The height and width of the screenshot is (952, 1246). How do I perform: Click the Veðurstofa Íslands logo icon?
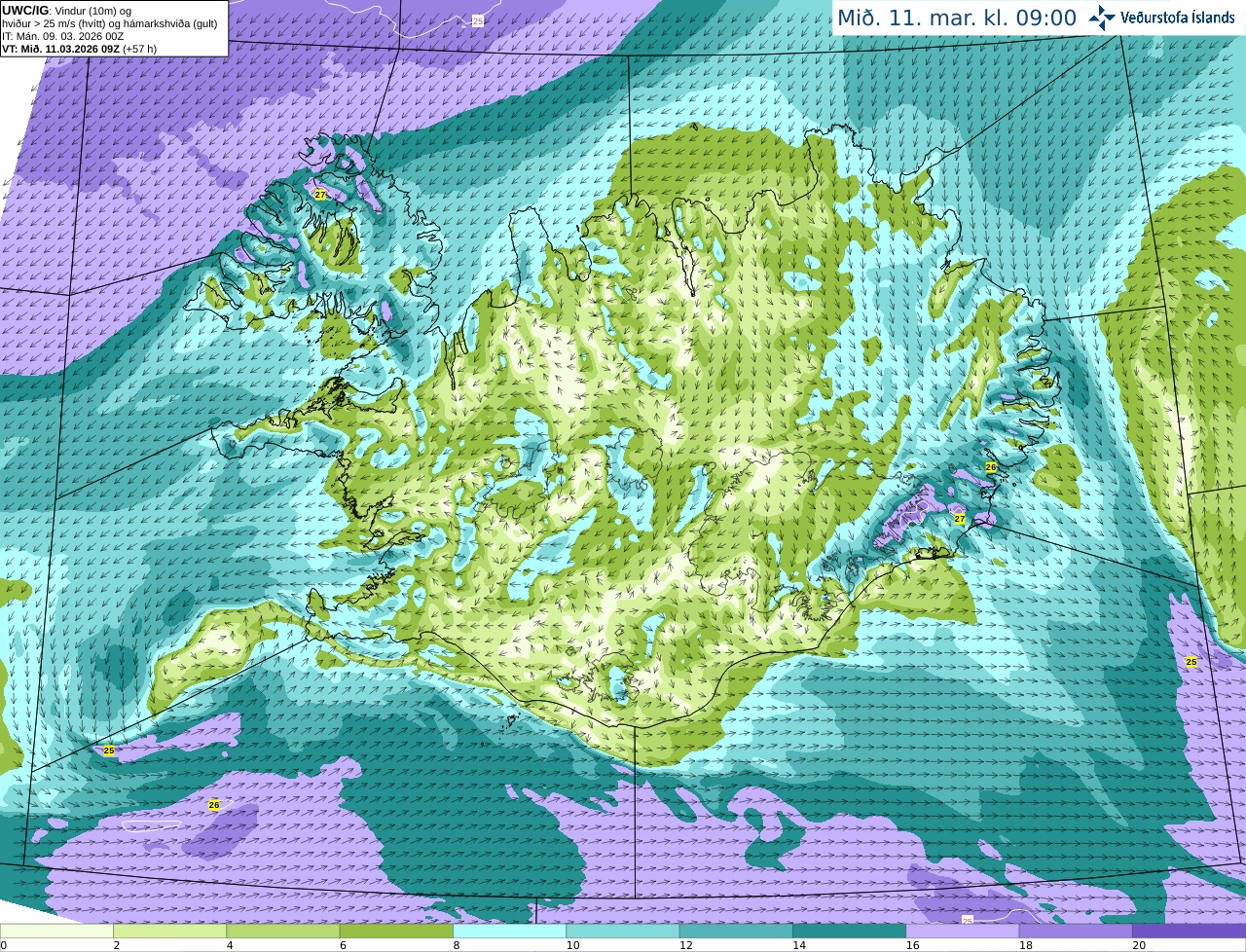tap(1101, 17)
